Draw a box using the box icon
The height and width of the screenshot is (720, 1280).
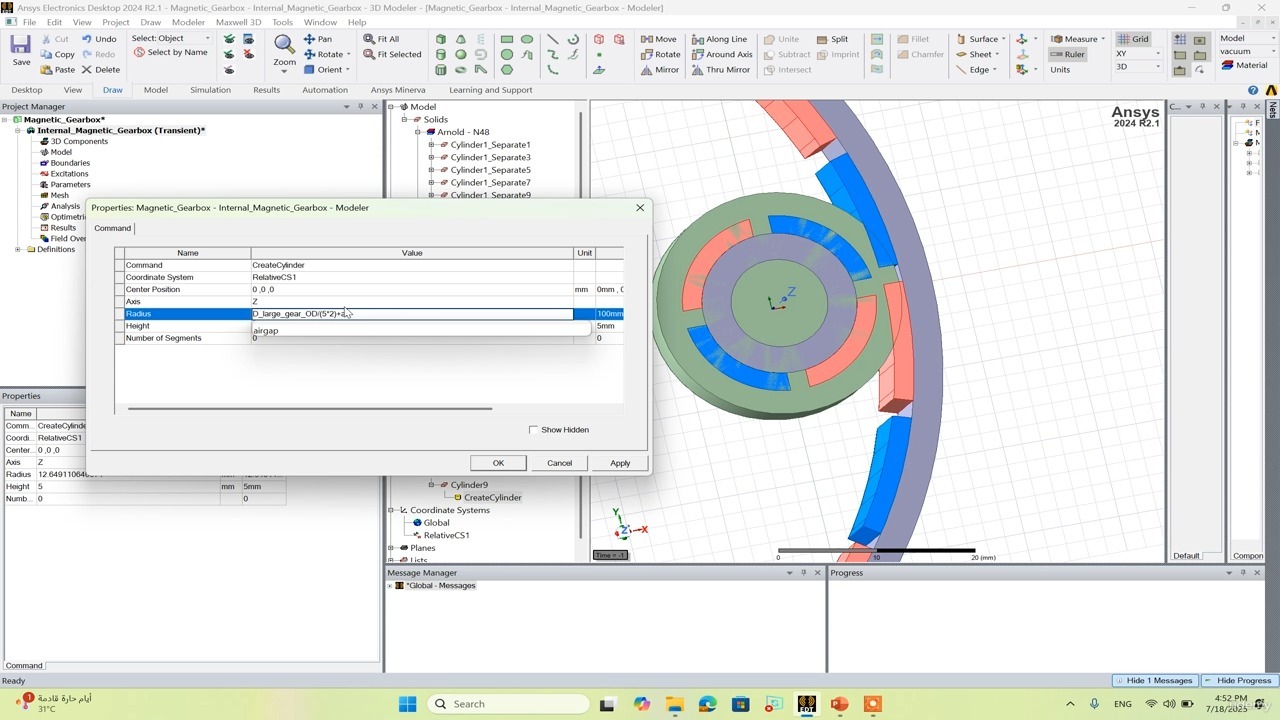coord(441,39)
